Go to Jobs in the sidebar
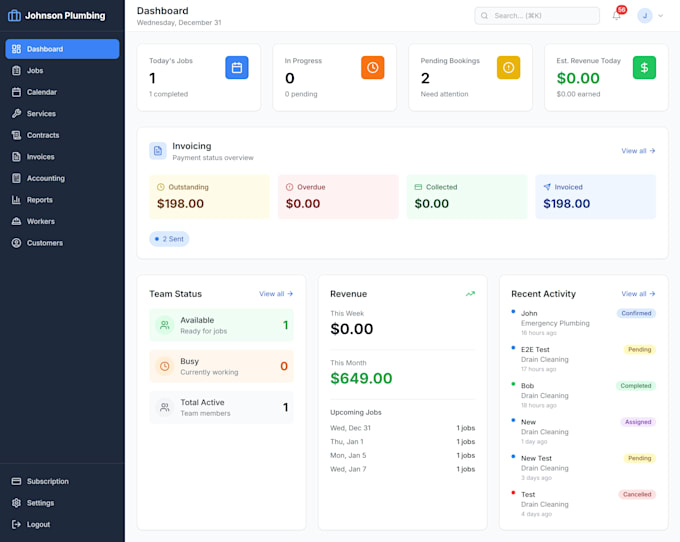This screenshot has width=680, height=542. (62, 71)
